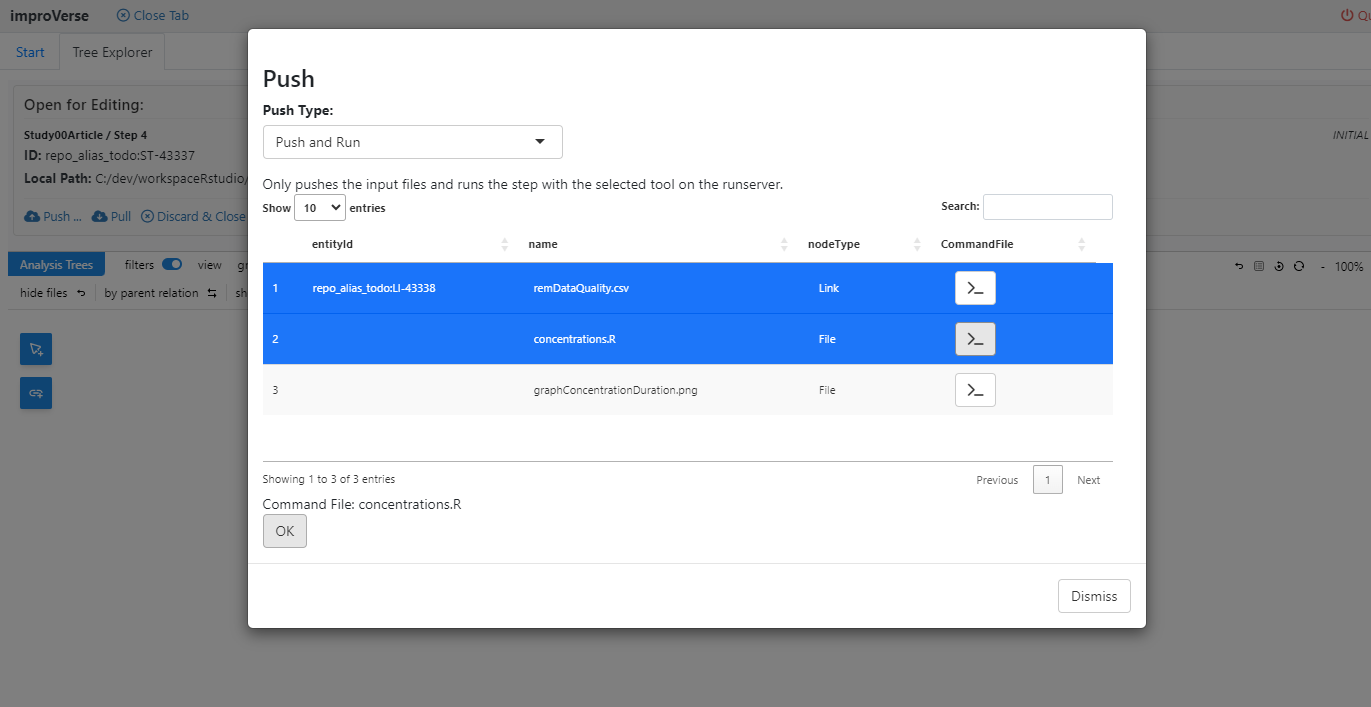Click the undo arrow in tree toolbar
Viewport: 1371px width, 707px height.
tap(1240, 266)
